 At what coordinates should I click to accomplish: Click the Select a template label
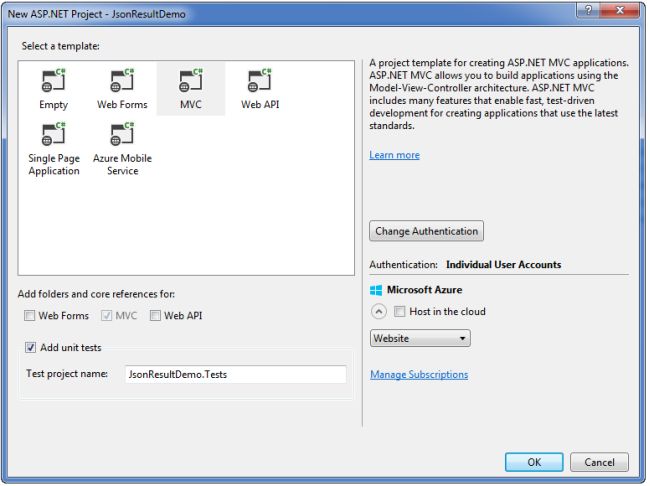tap(61, 46)
